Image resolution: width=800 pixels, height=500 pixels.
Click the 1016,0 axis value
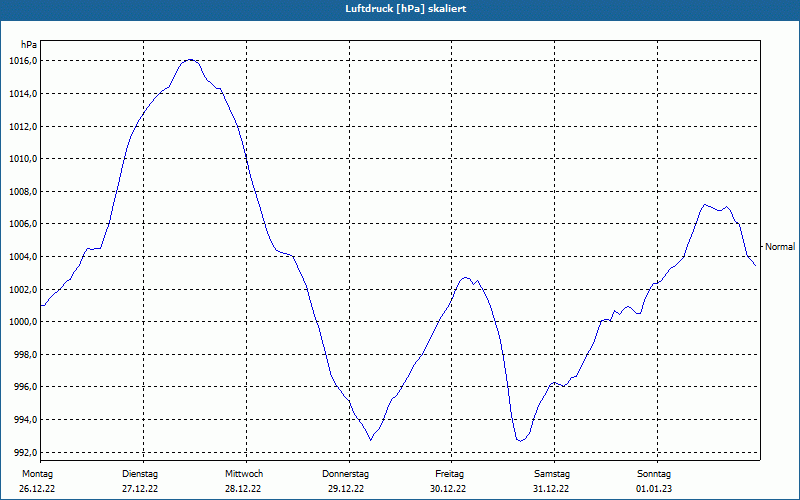pyautogui.click(x=23, y=61)
